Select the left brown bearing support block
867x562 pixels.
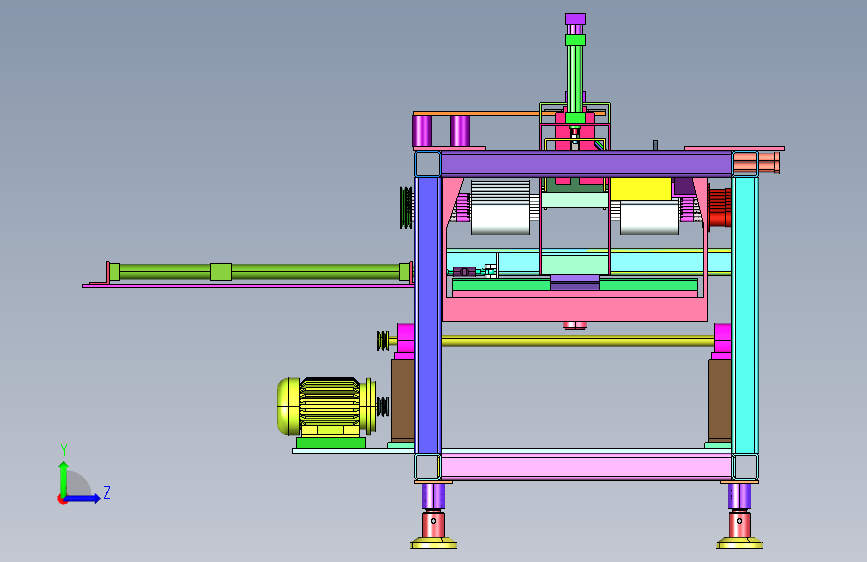coord(403,401)
